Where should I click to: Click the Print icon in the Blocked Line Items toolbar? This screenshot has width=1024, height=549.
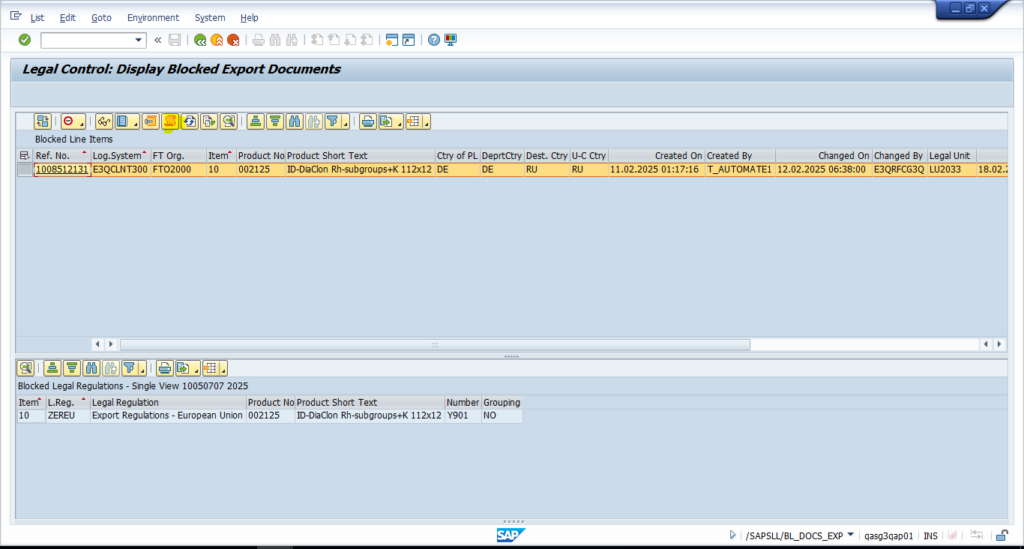pyautogui.click(x=368, y=121)
